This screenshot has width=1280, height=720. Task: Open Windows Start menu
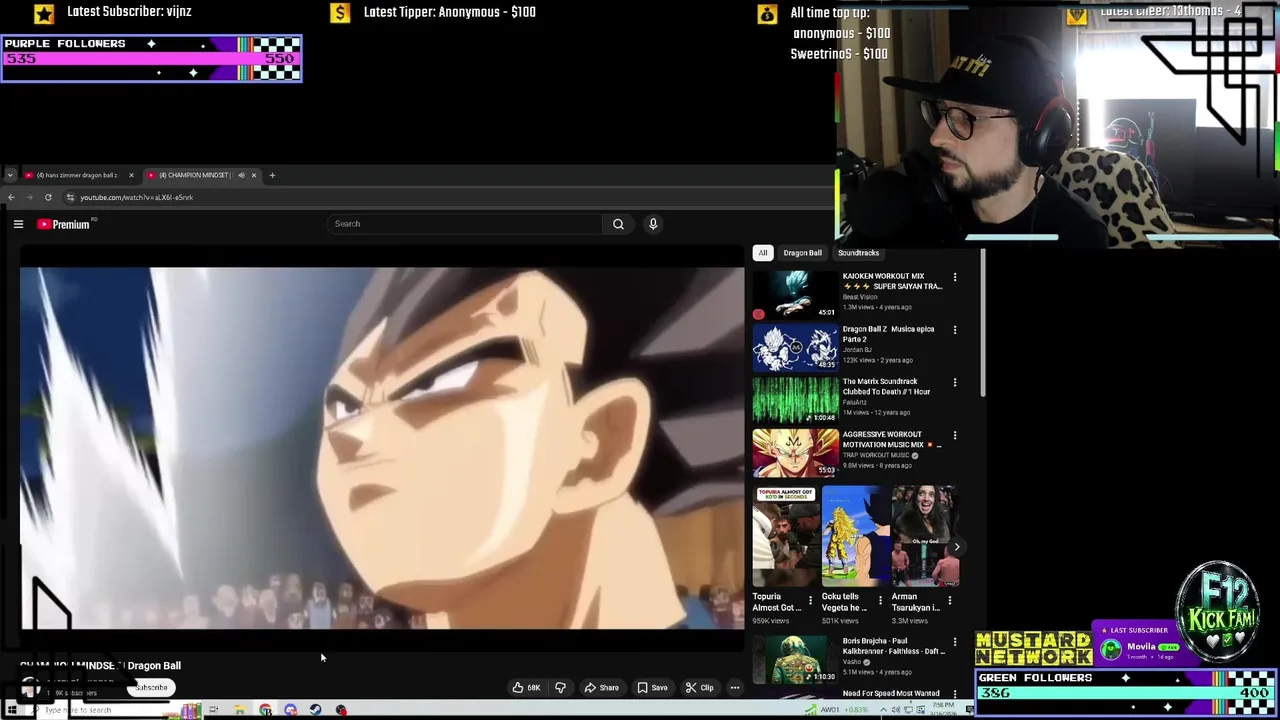(11, 710)
